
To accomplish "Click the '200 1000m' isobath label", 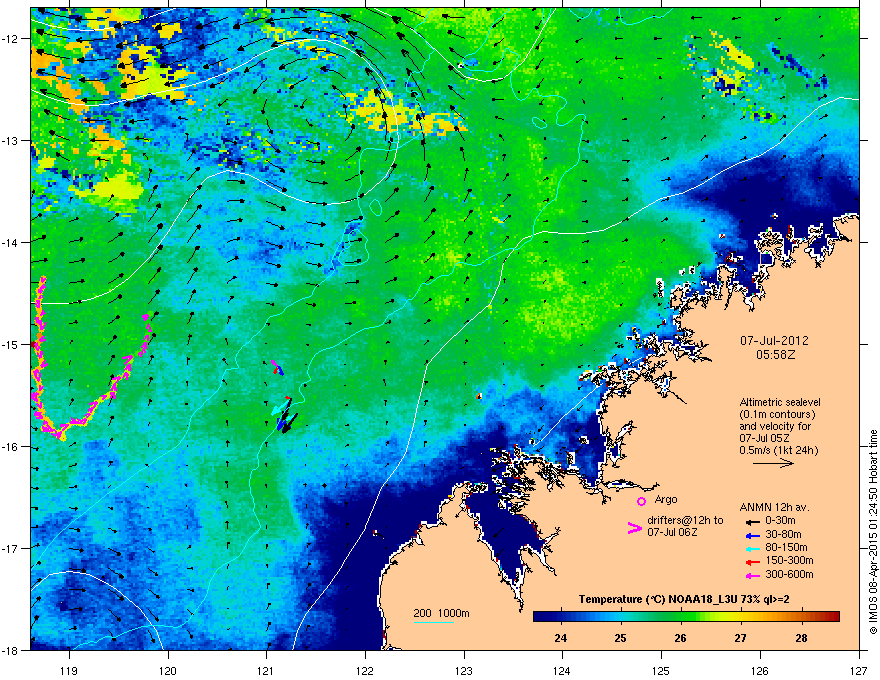I will coord(441,613).
